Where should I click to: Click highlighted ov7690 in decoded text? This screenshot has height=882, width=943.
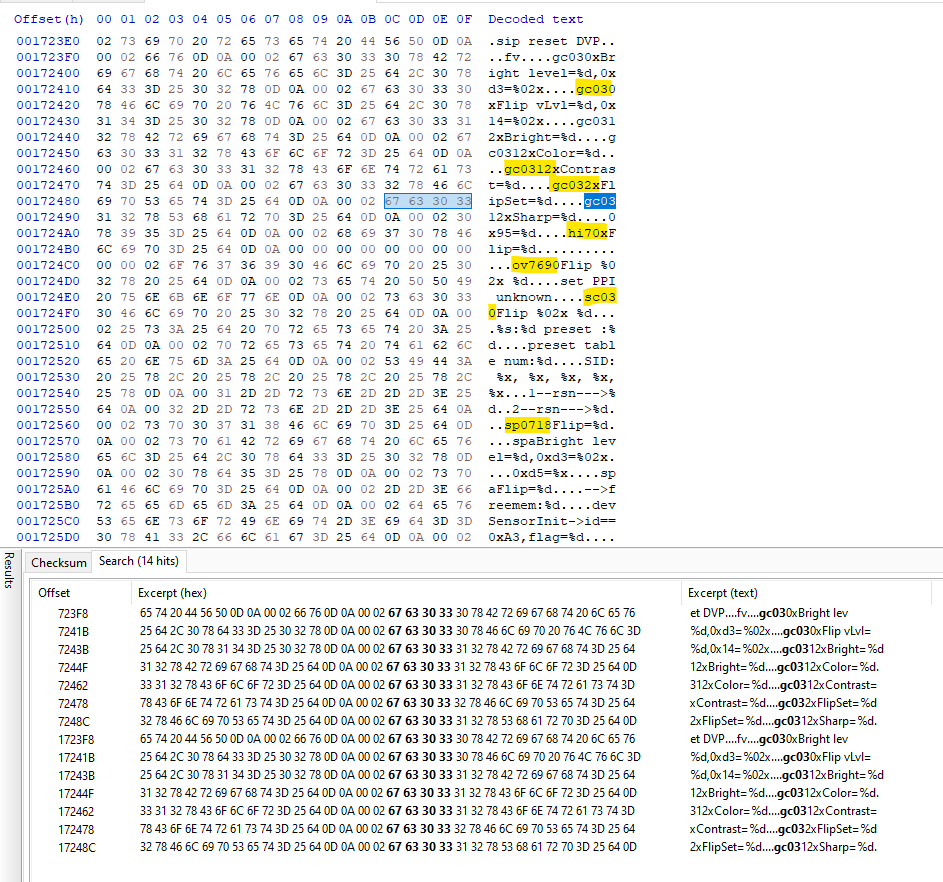click(x=535, y=265)
